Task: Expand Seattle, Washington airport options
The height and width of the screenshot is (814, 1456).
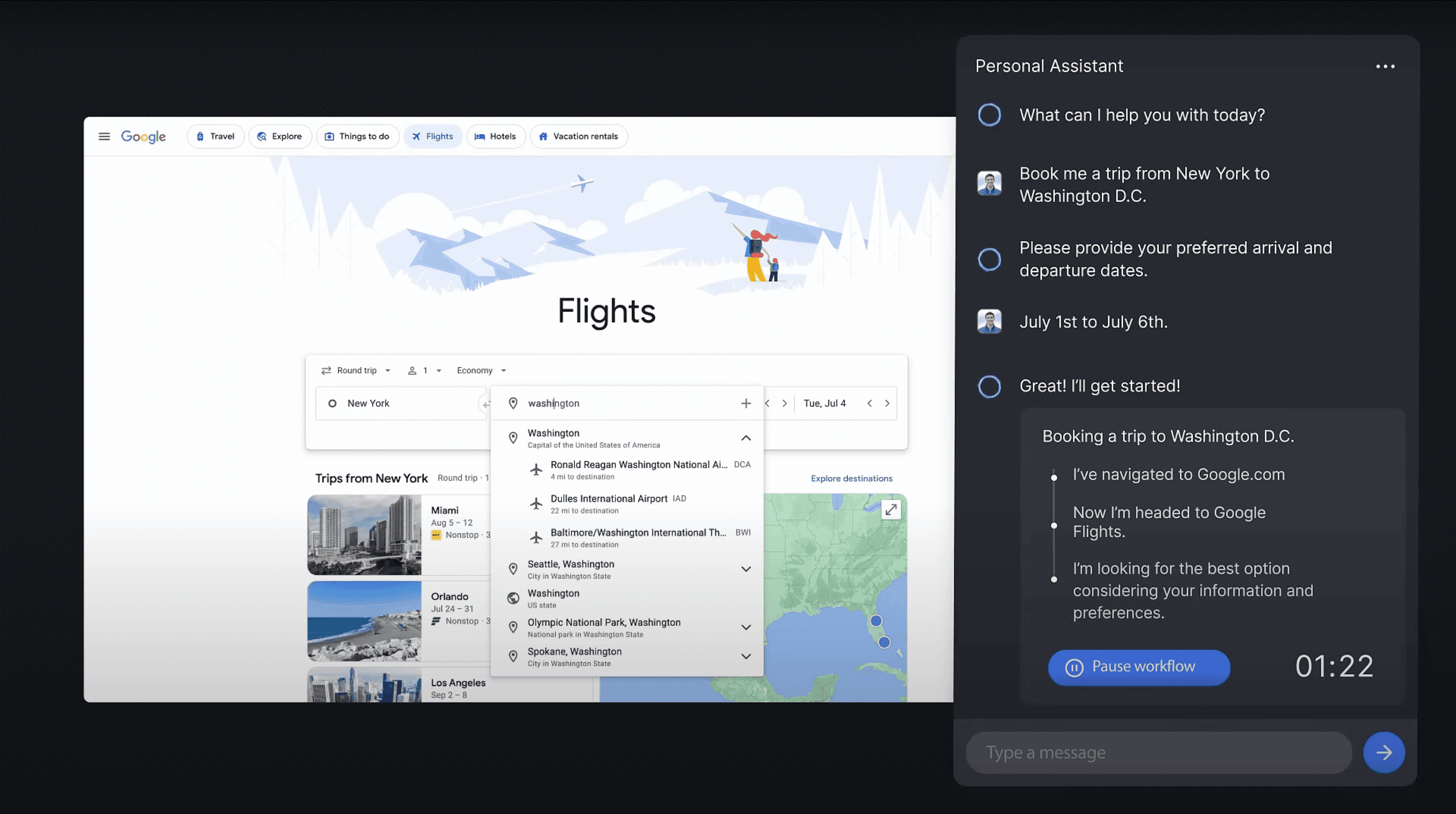Action: (746, 569)
